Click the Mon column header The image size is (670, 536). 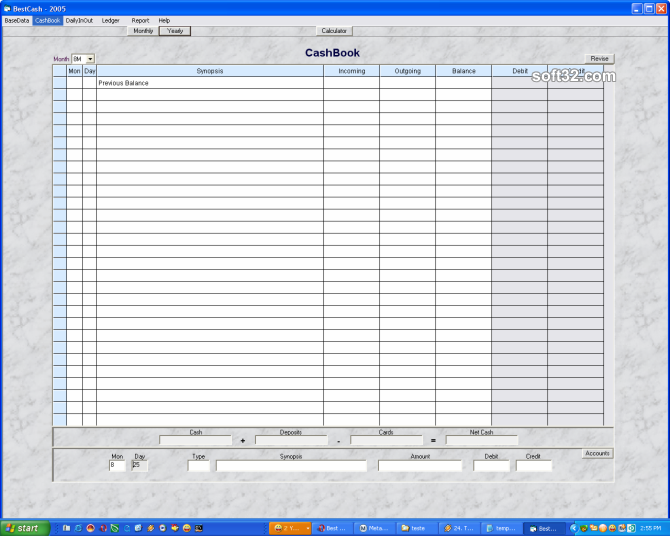(74, 71)
